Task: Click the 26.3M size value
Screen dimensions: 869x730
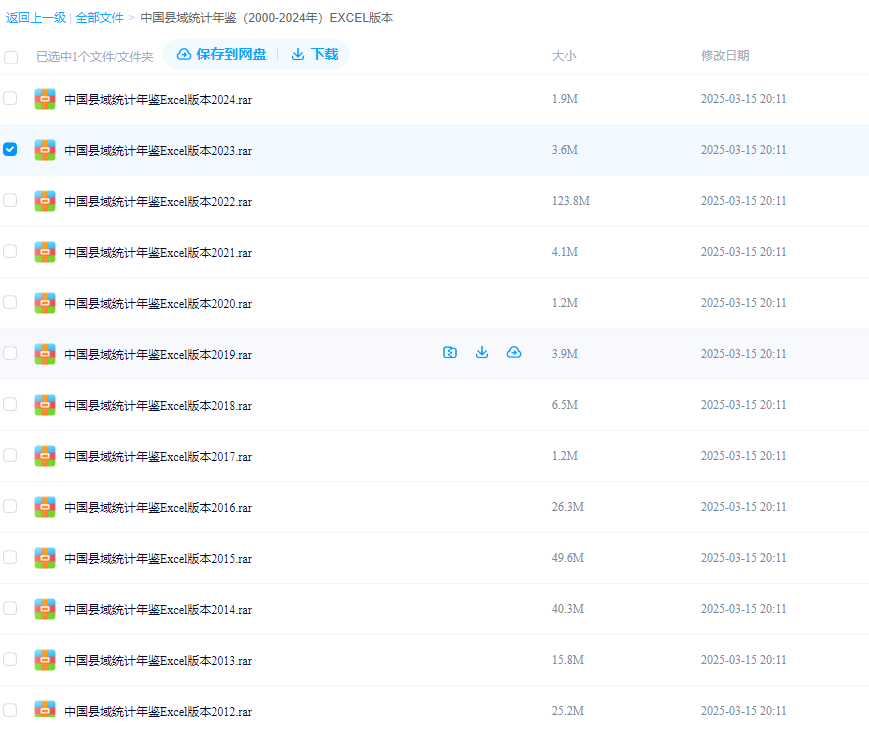Action: pyautogui.click(x=568, y=507)
